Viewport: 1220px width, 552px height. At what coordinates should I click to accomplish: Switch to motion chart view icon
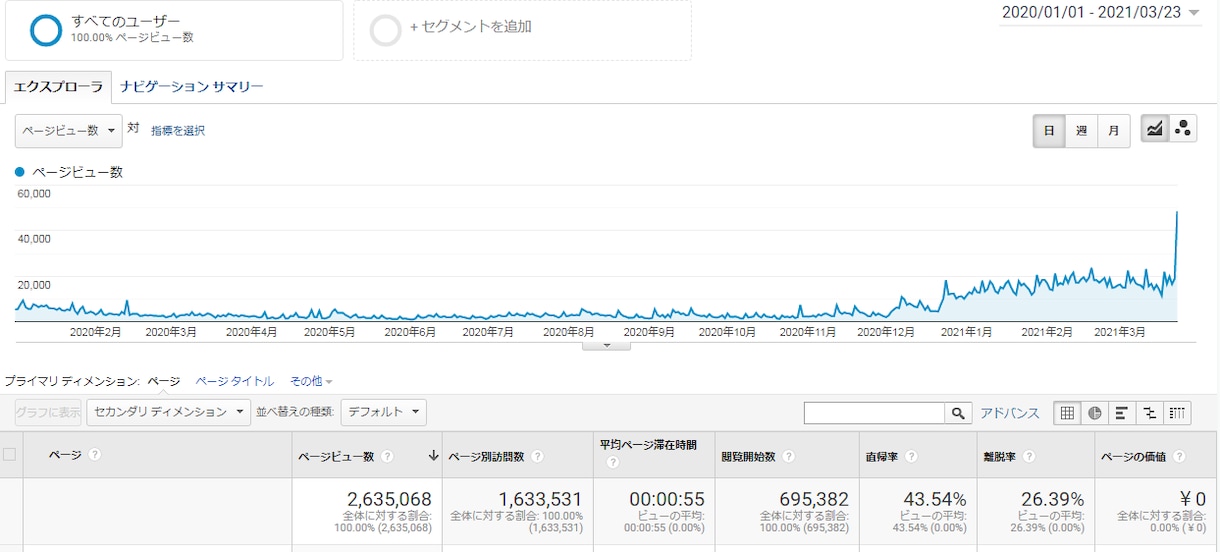(x=1183, y=130)
